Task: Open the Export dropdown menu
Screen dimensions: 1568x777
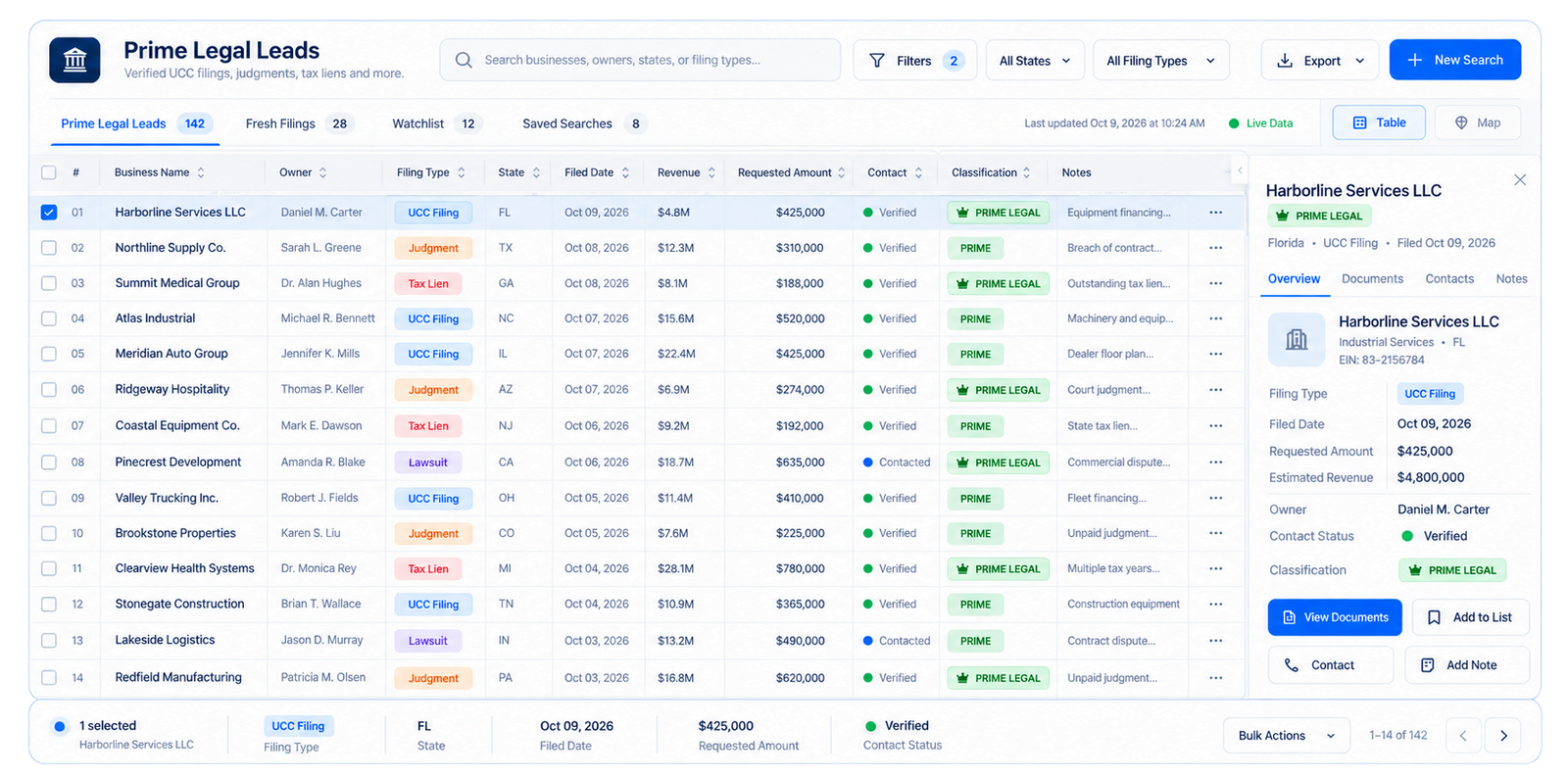Action: [x=1320, y=61]
